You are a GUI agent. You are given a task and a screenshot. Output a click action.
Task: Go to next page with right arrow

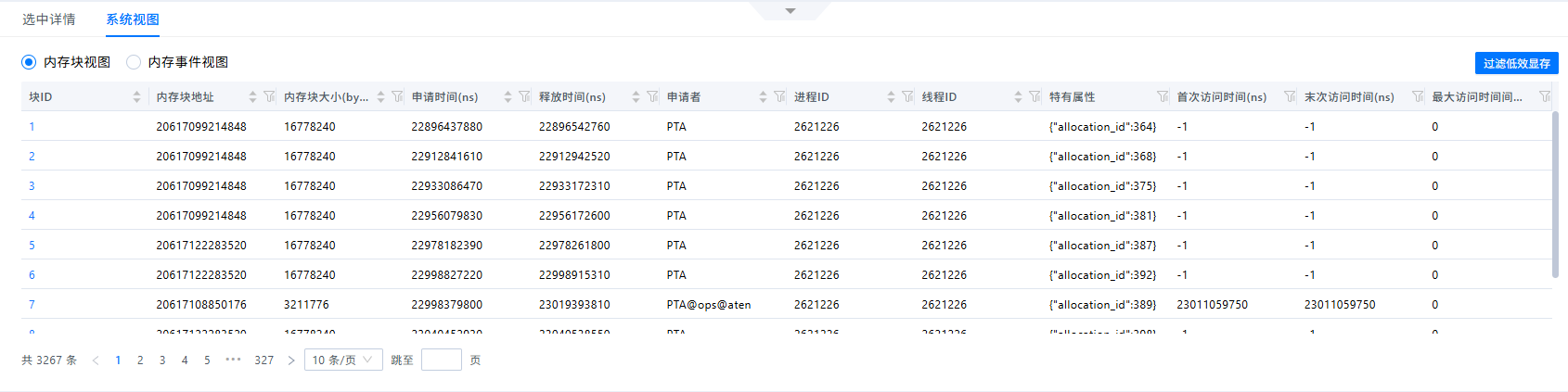coord(291,360)
